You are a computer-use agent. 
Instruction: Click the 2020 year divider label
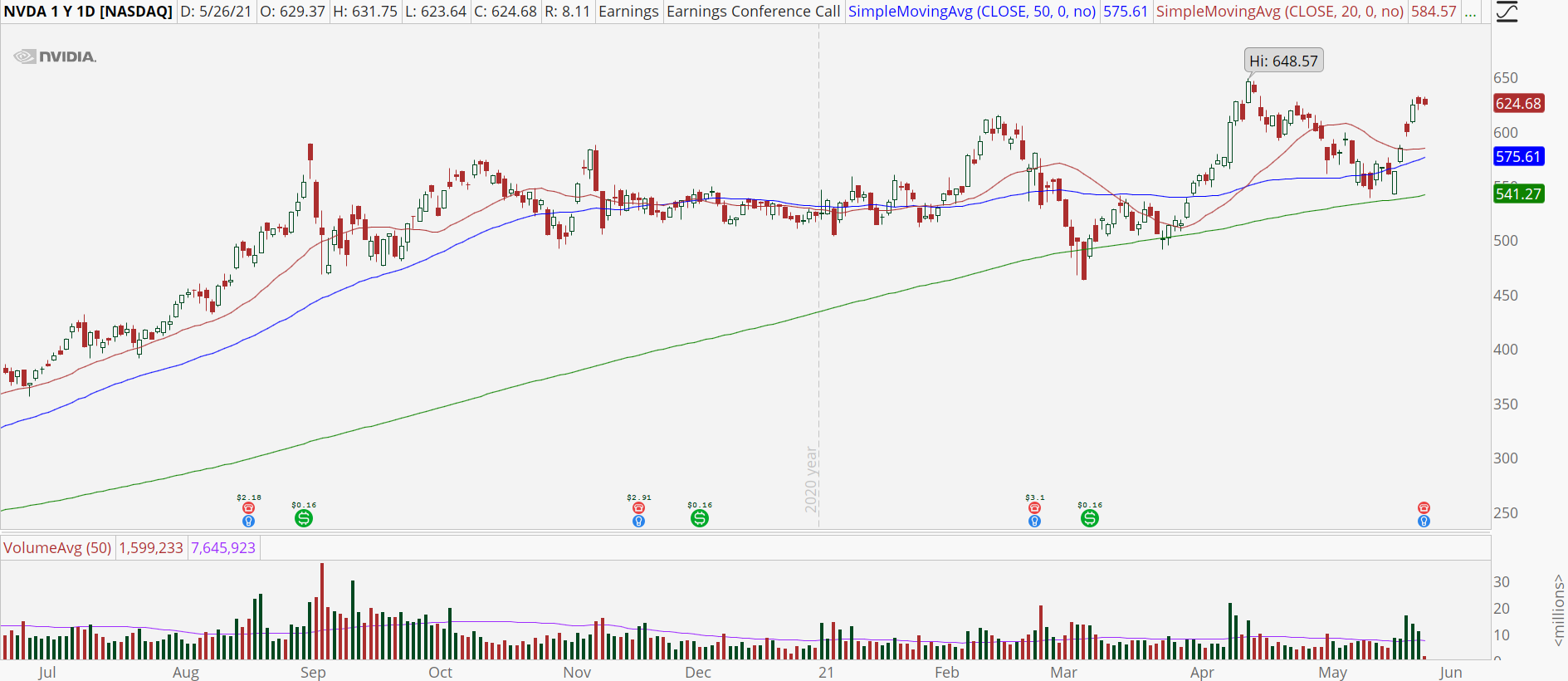pos(811,479)
